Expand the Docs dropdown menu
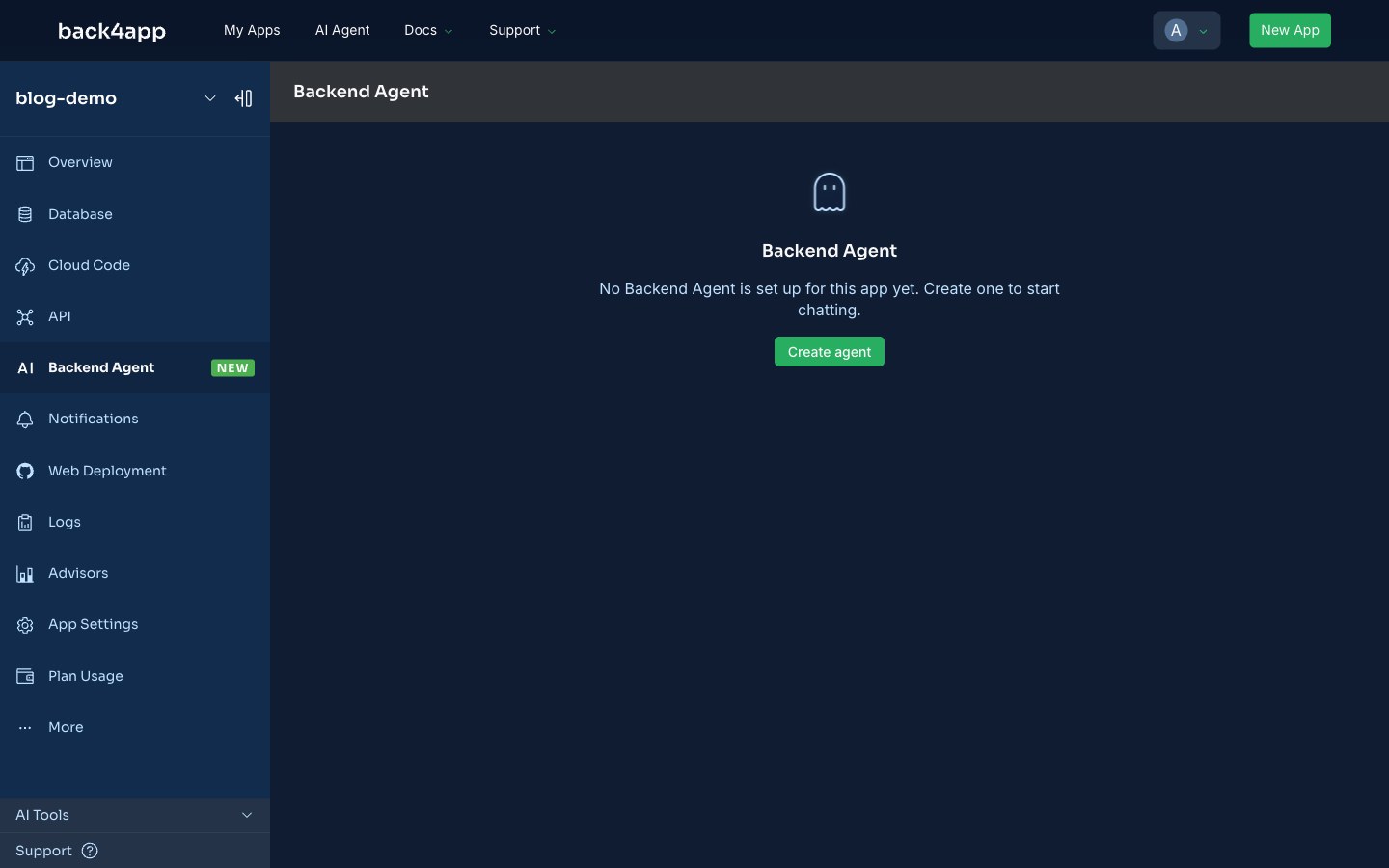 point(428,30)
